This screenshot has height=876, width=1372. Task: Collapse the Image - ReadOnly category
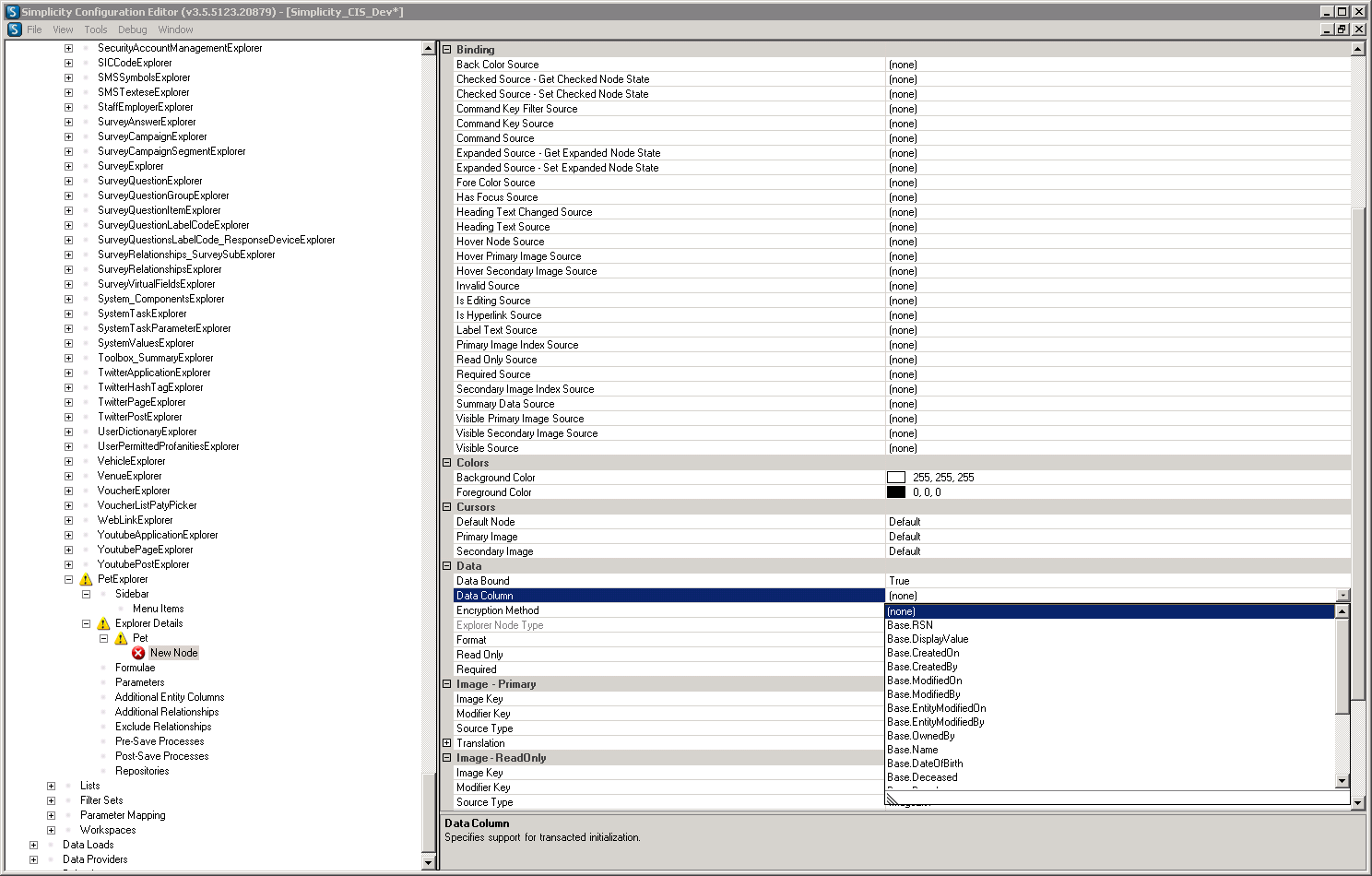[x=447, y=758]
